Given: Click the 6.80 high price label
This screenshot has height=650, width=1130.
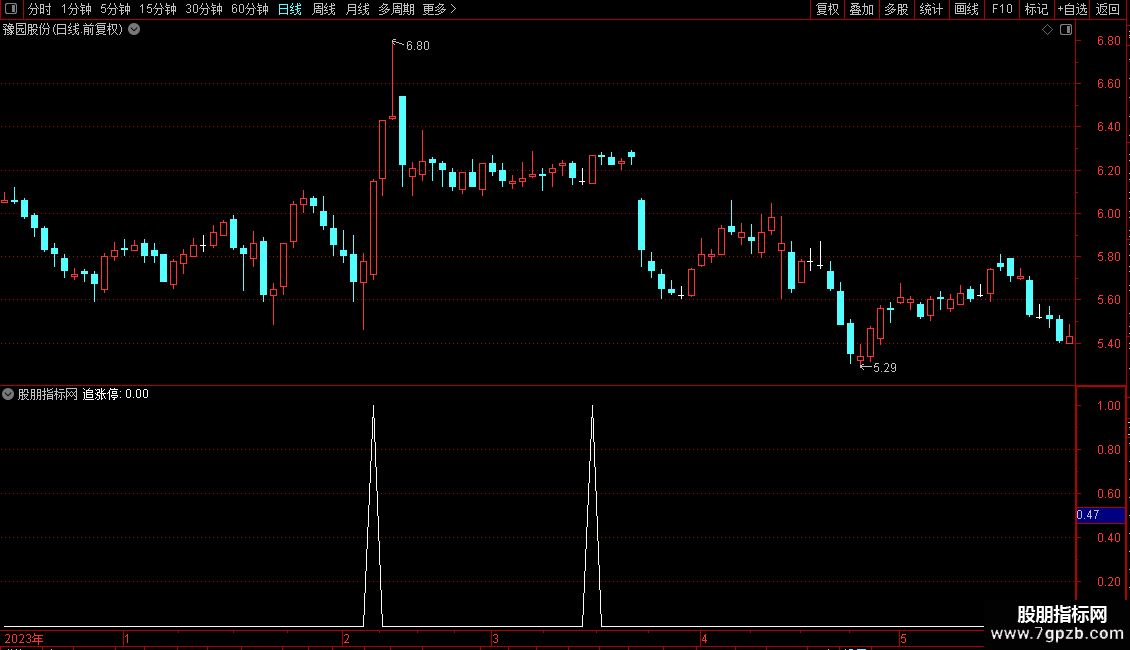Looking at the screenshot, I should [x=417, y=45].
